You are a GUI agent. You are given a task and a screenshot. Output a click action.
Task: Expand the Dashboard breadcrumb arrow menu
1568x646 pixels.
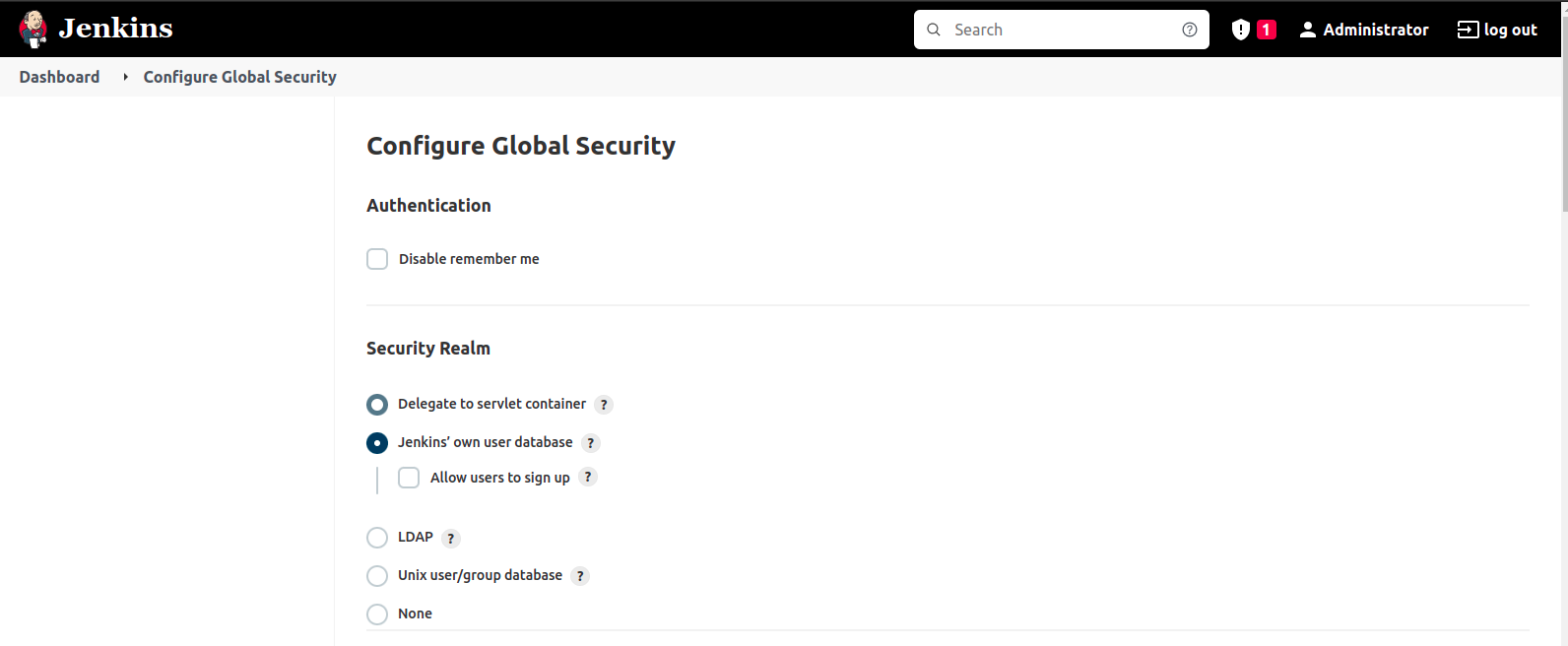pos(125,77)
